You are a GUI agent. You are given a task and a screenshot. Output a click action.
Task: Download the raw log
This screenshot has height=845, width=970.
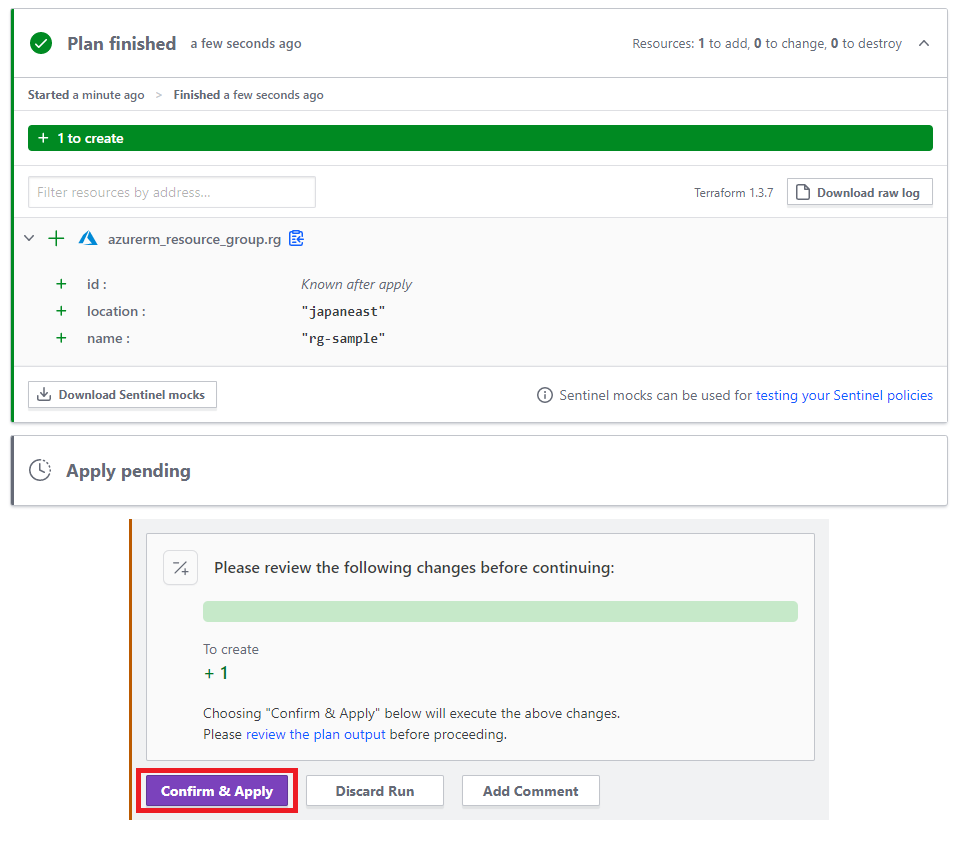coord(860,192)
